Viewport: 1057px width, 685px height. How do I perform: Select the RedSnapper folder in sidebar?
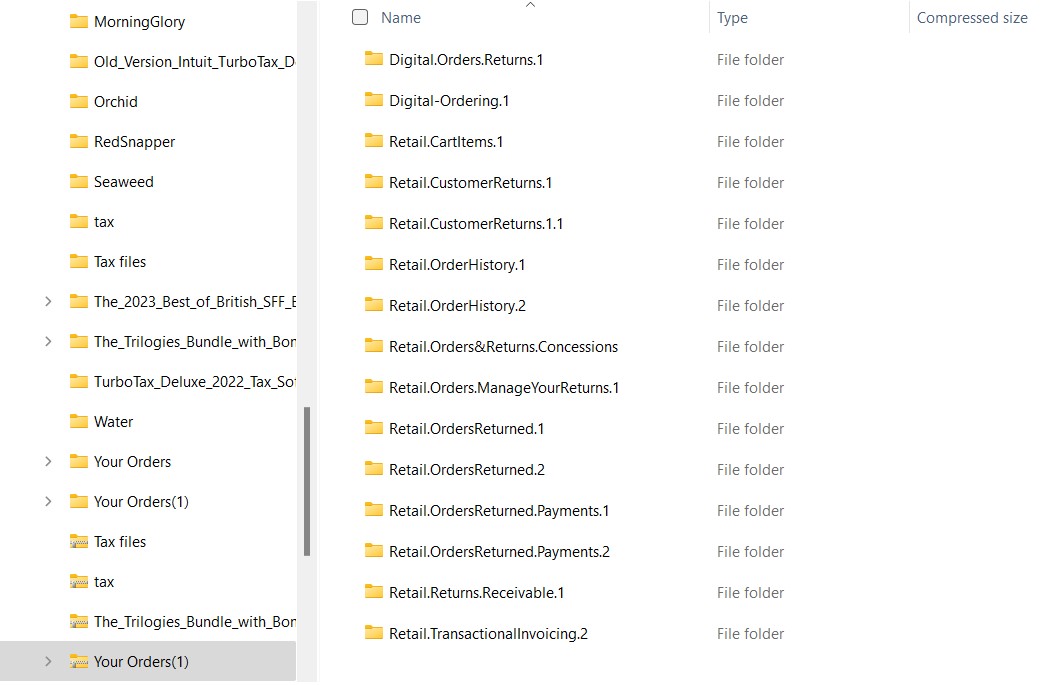click(x=135, y=141)
